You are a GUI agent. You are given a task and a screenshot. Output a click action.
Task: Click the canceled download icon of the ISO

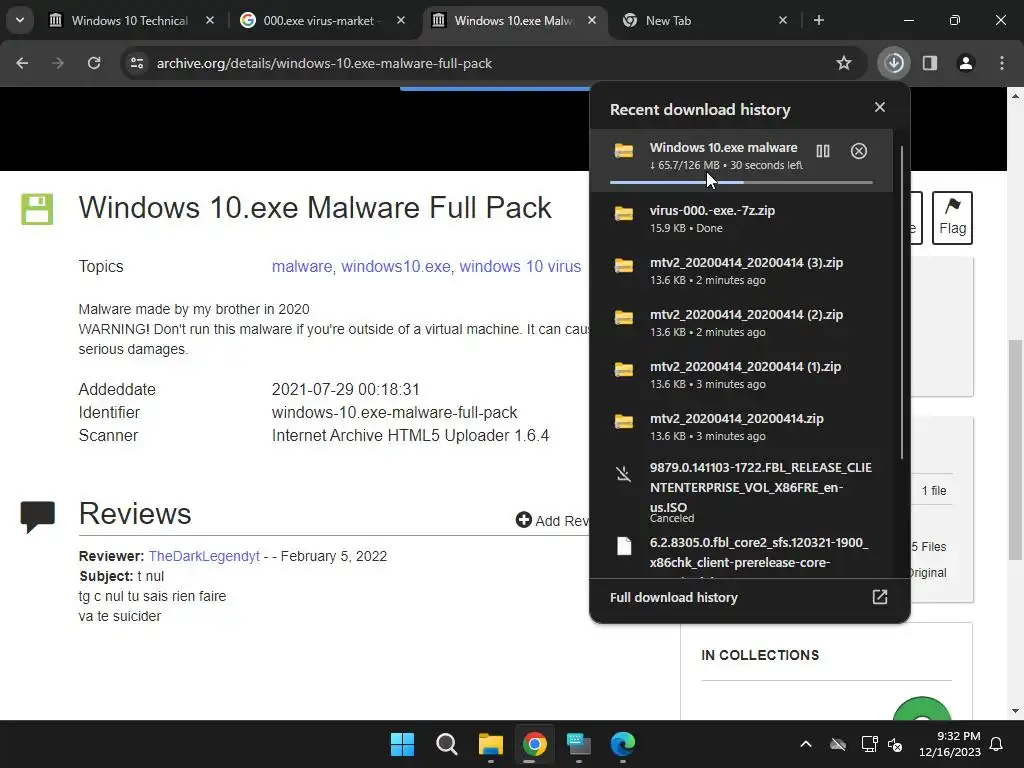(624, 473)
